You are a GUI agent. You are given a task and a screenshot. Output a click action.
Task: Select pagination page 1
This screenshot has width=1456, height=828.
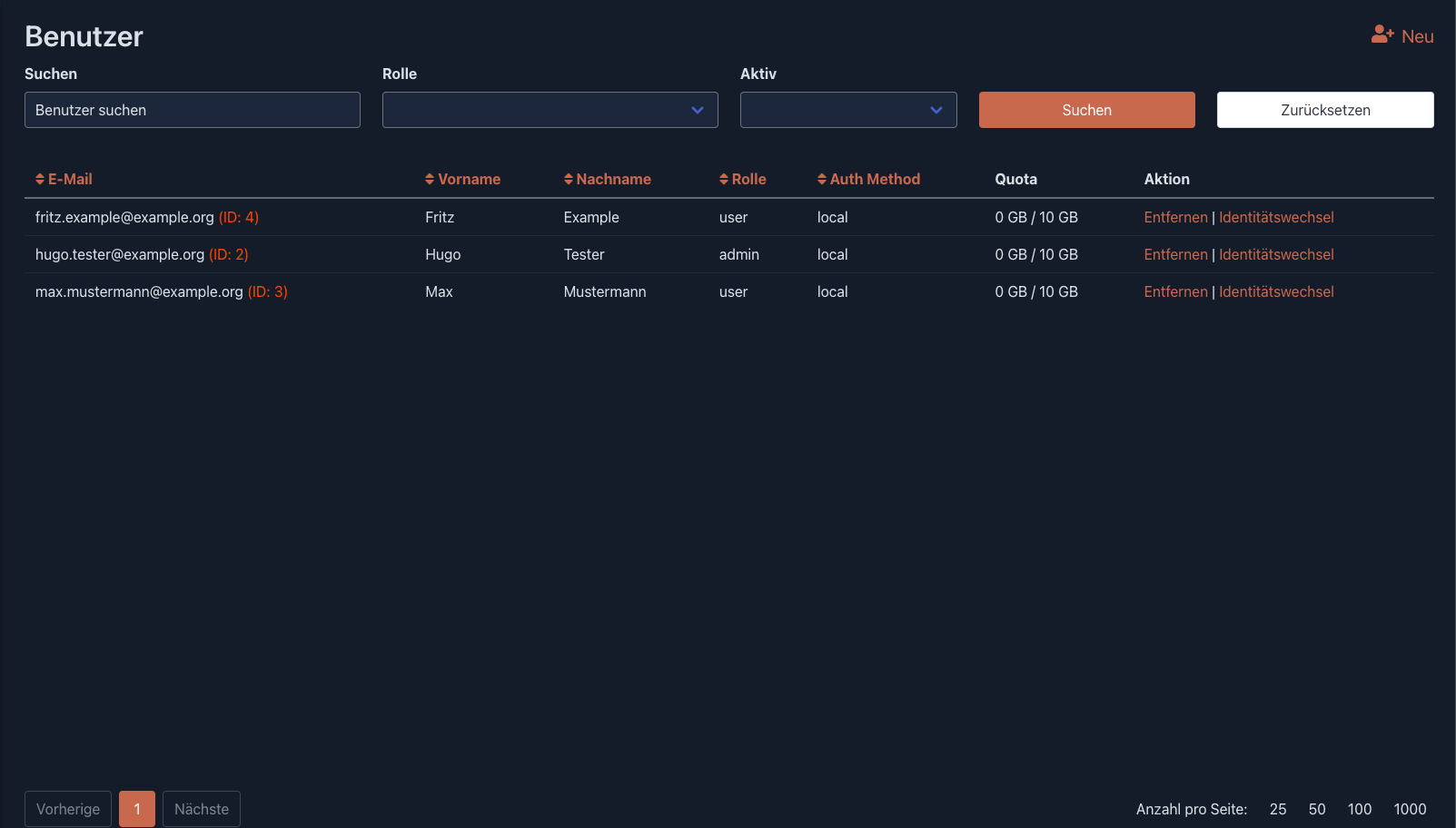[137, 809]
